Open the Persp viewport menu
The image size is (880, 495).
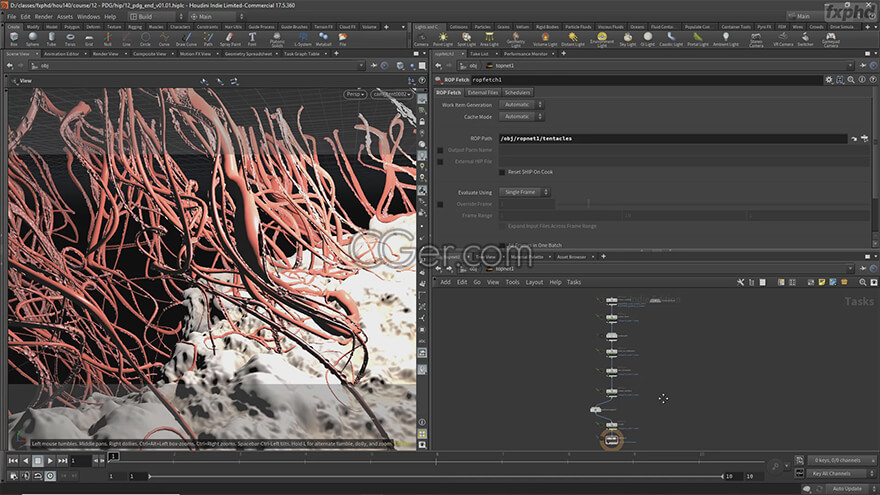point(355,94)
